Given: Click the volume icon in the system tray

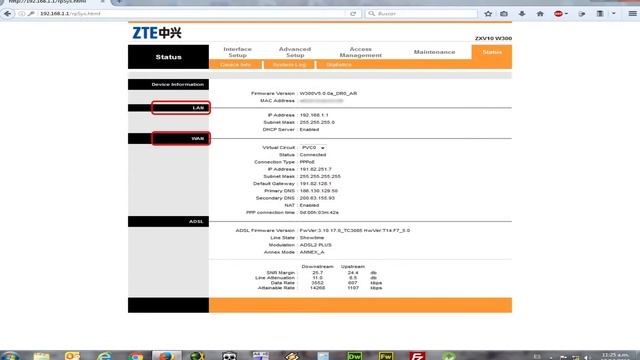Looking at the screenshot, I should 587,357.
